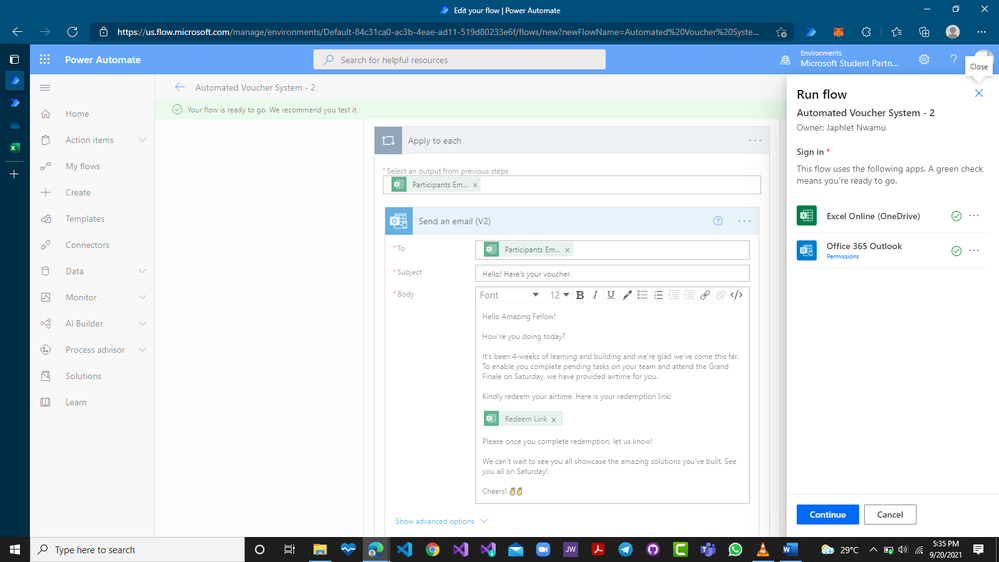Click the Subject input field
This screenshot has height=562, width=999.
[612, 273]
